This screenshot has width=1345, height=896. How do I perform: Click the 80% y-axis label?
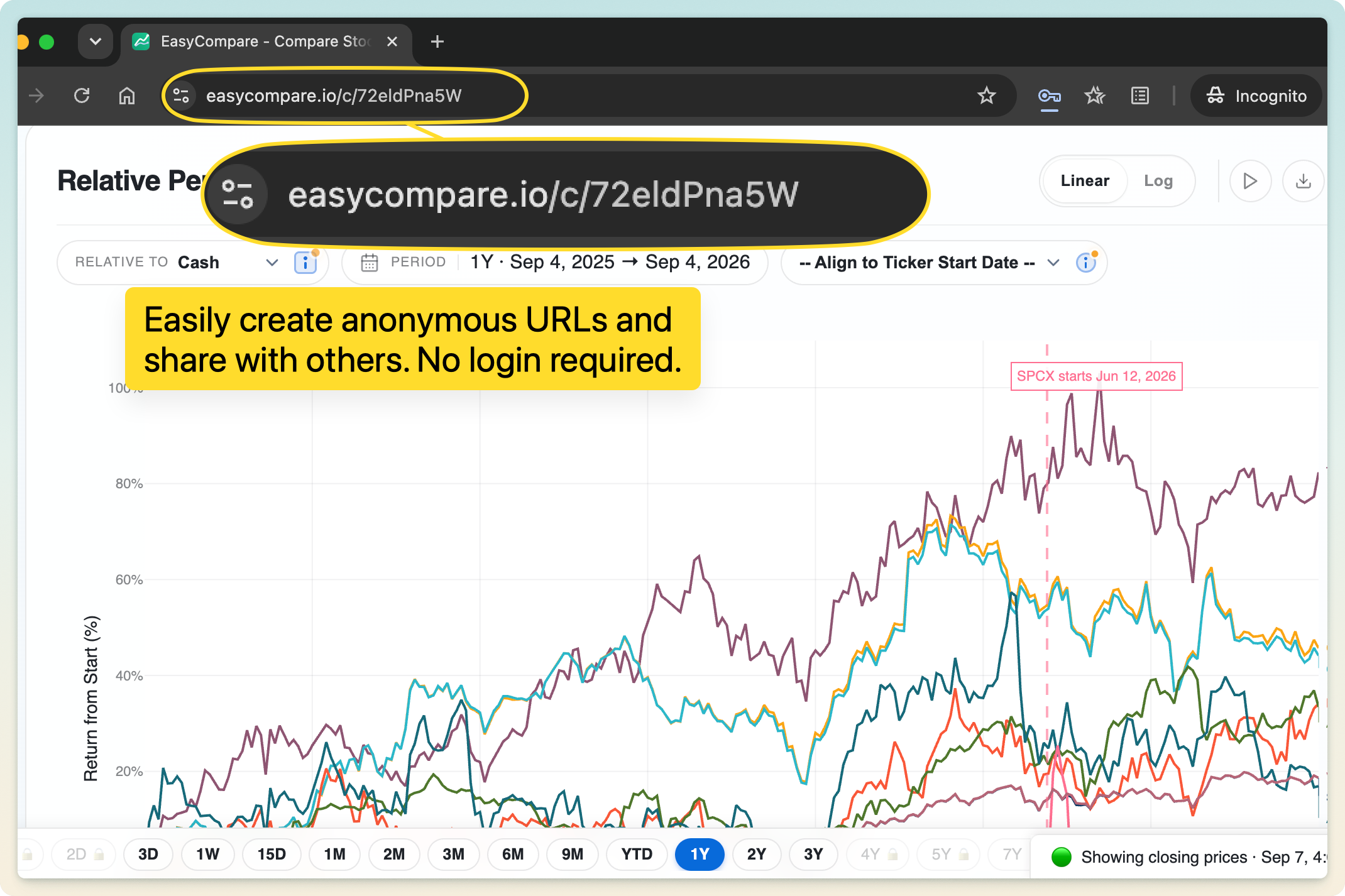pyautogui.click(x=129, y=484)
